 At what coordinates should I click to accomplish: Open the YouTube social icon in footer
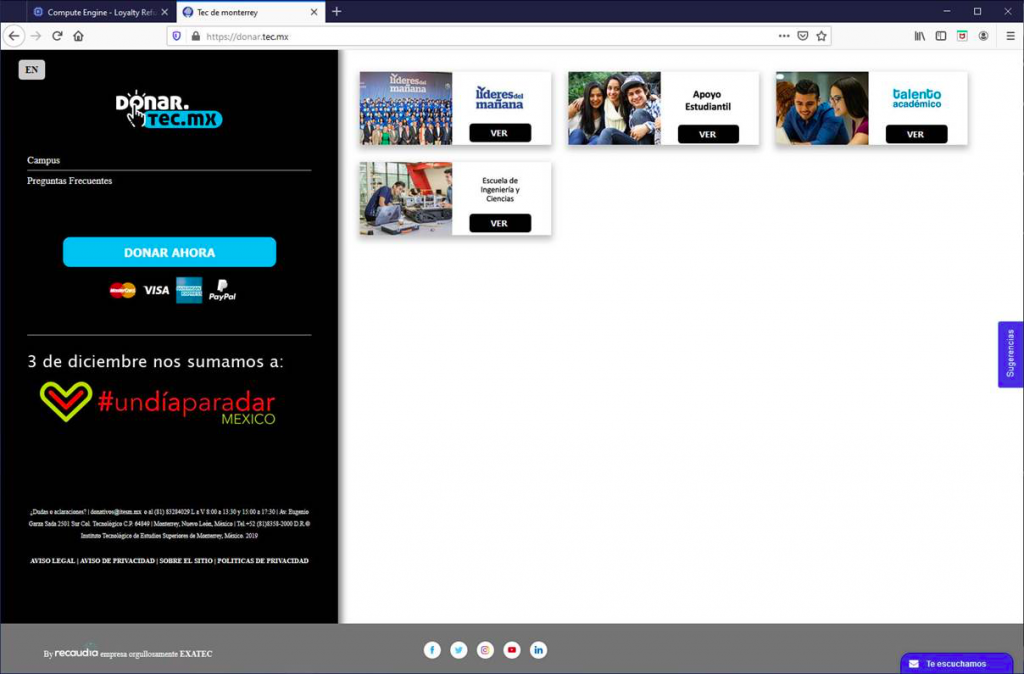click(512, 650)
